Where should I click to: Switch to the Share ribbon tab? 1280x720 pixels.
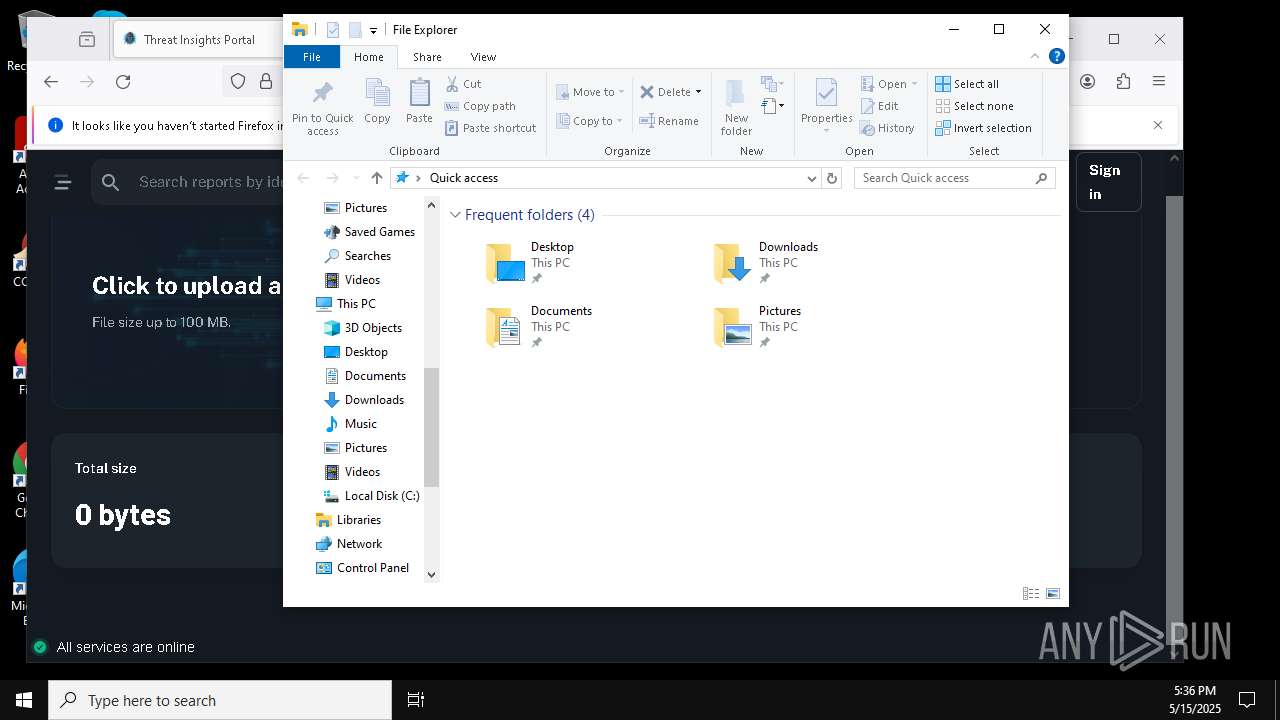(x=427, y=57)
